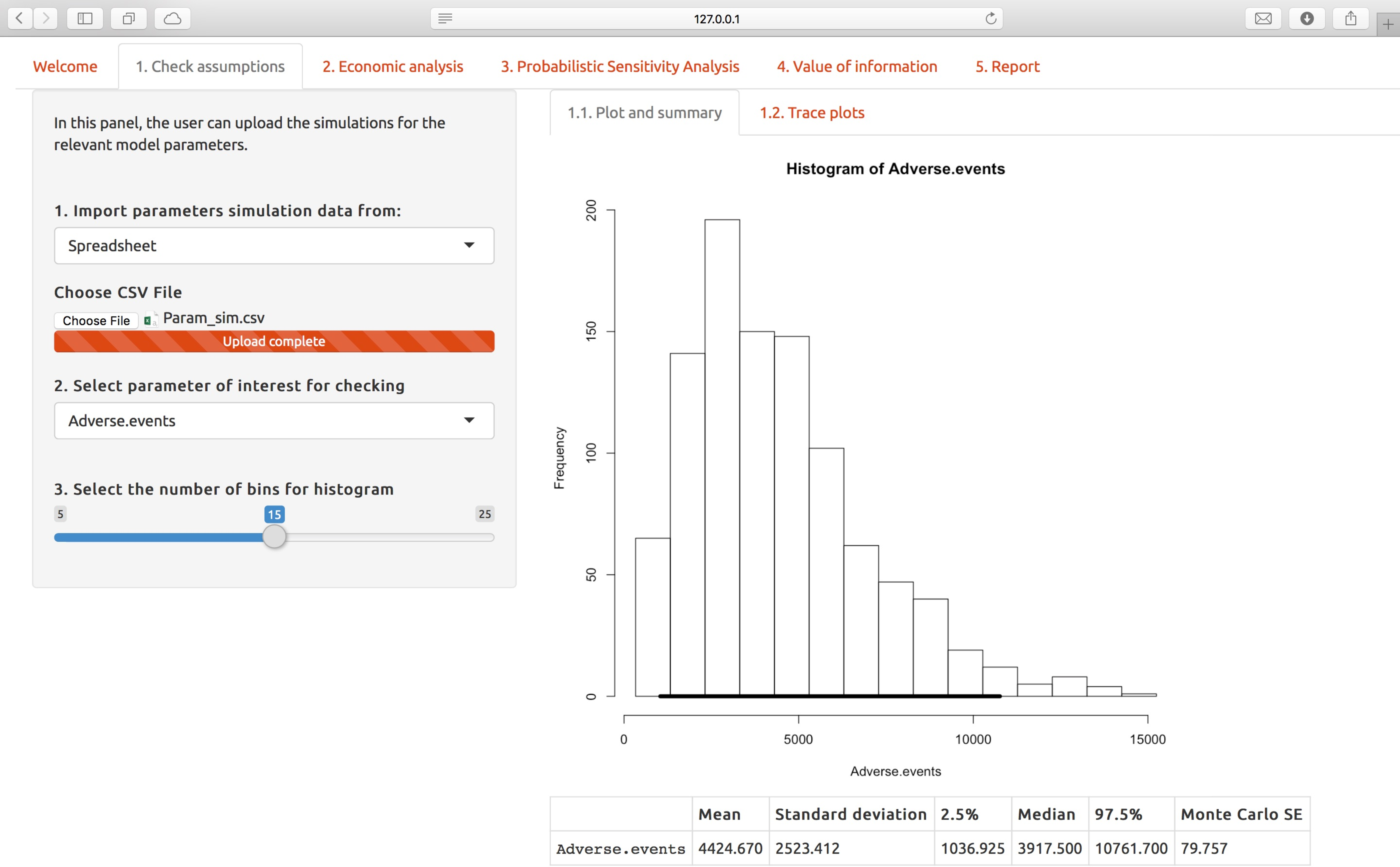Click the Choose File button
The height and width of the screenshot is (867, 1400).
[x=96, y=320]
